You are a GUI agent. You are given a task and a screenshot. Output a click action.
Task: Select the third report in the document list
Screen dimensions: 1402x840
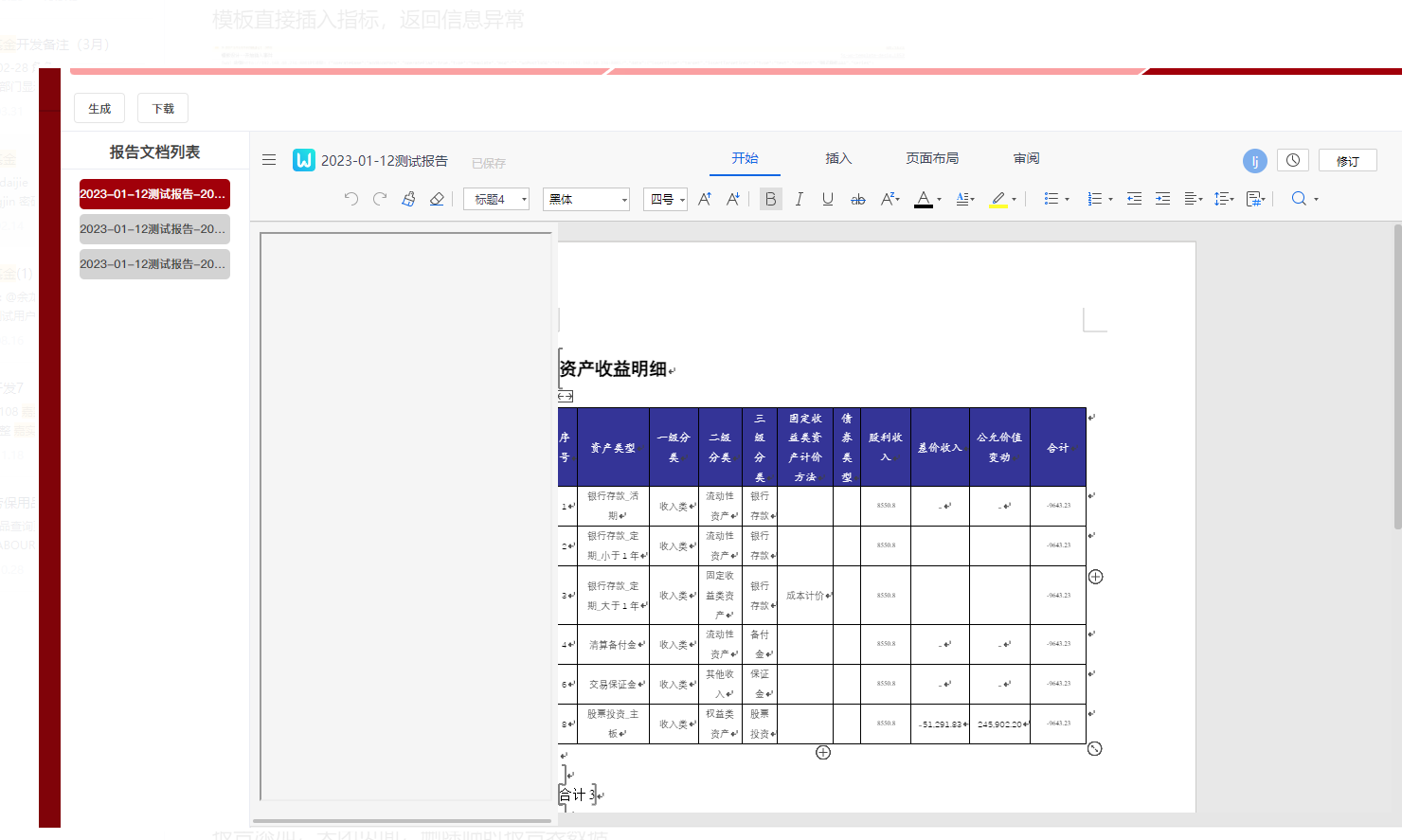pyautogui.click(x=154, y=263)
